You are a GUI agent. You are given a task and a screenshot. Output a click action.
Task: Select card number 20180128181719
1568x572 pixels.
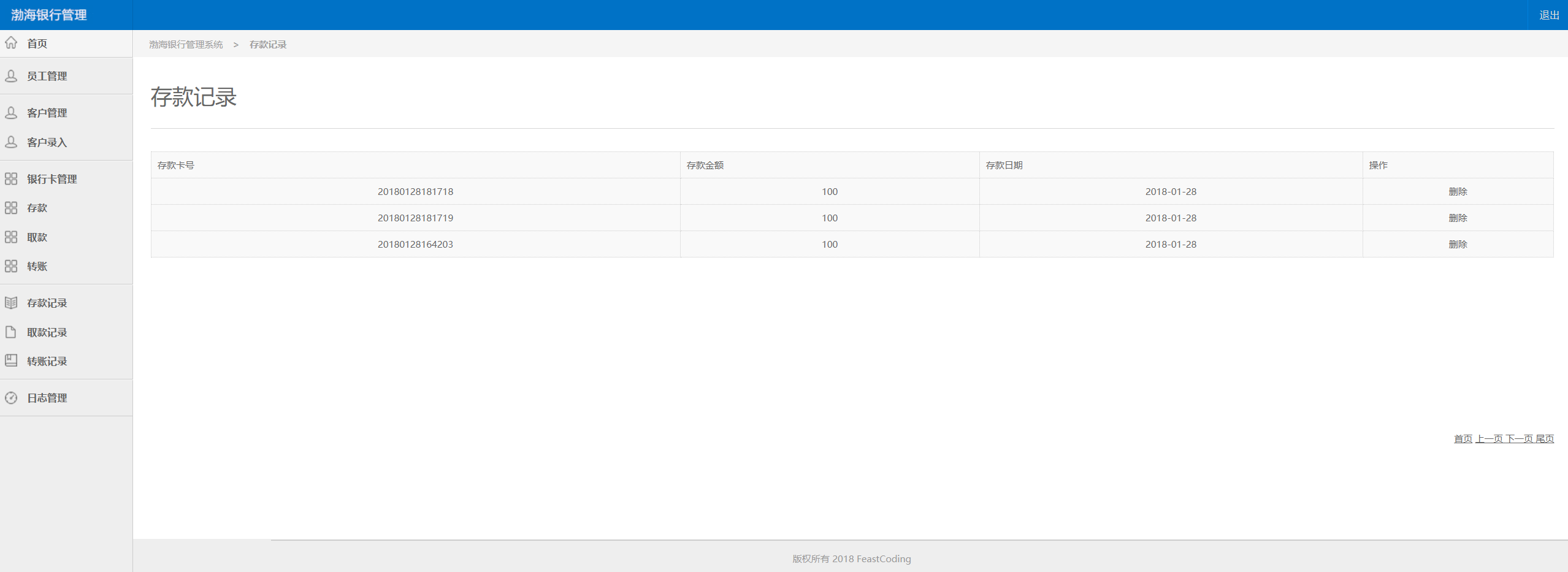coord(415,218)
